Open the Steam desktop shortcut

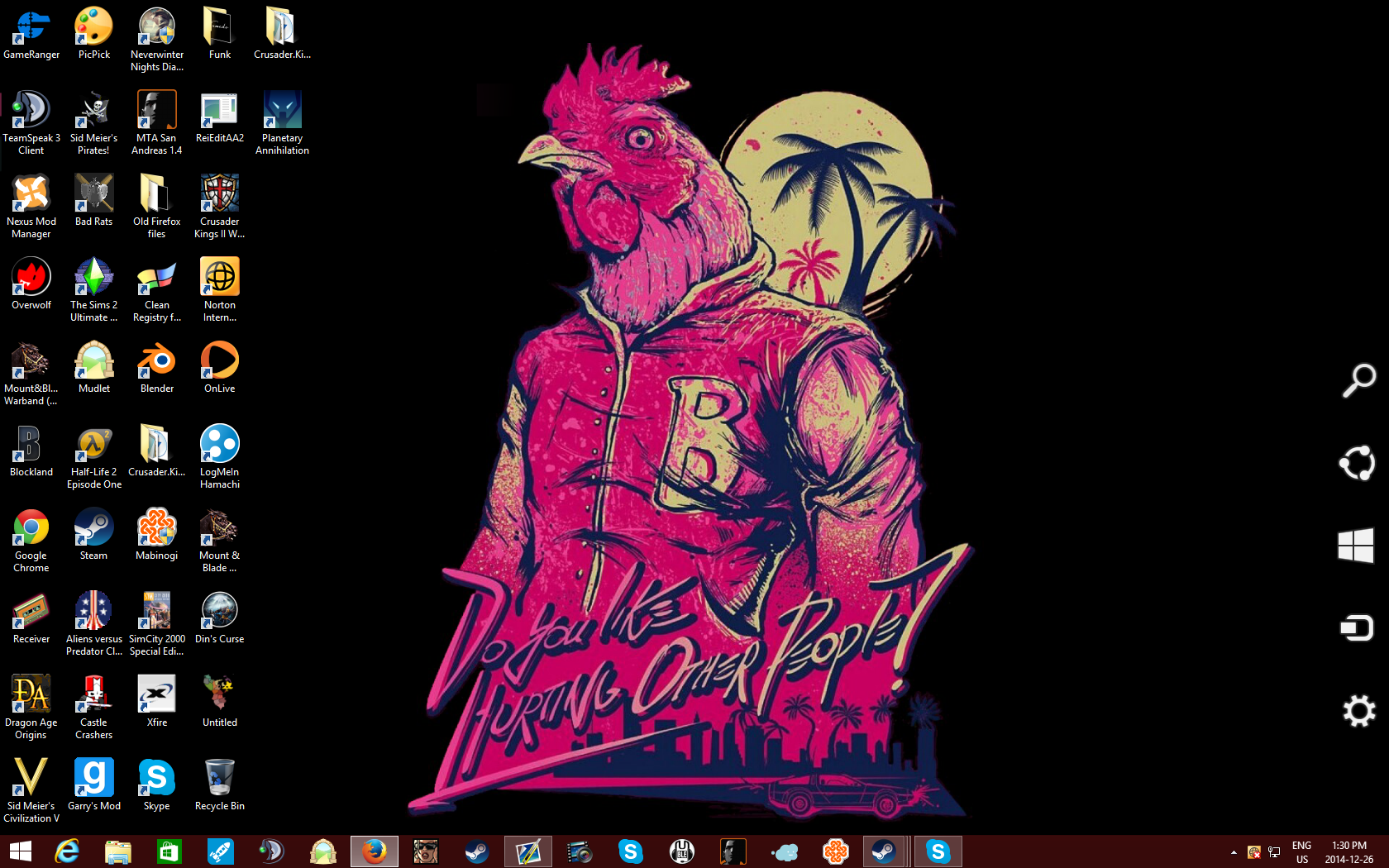[x=94, y=535]
